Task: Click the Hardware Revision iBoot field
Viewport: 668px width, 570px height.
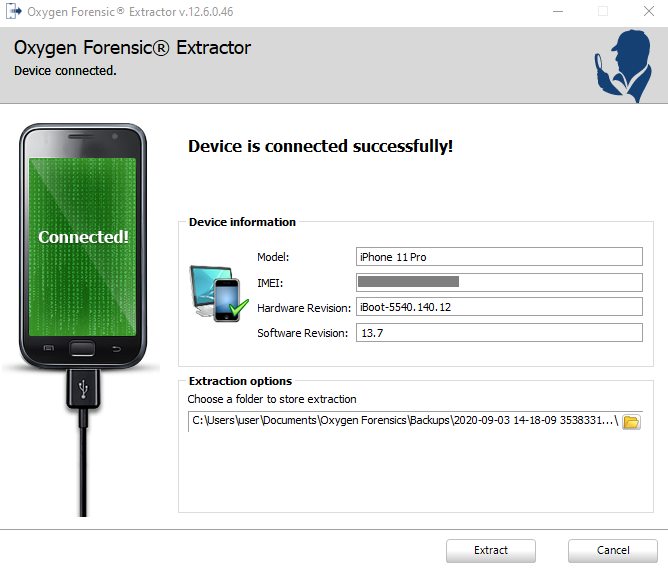Action: (x=499, y=307)
